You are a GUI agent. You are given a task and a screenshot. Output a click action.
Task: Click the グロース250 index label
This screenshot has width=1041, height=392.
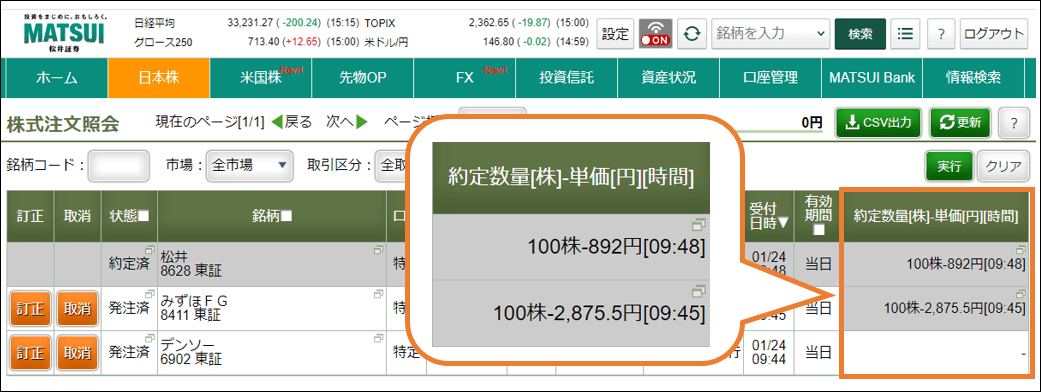pyautogui.click(x=163, y=43)
